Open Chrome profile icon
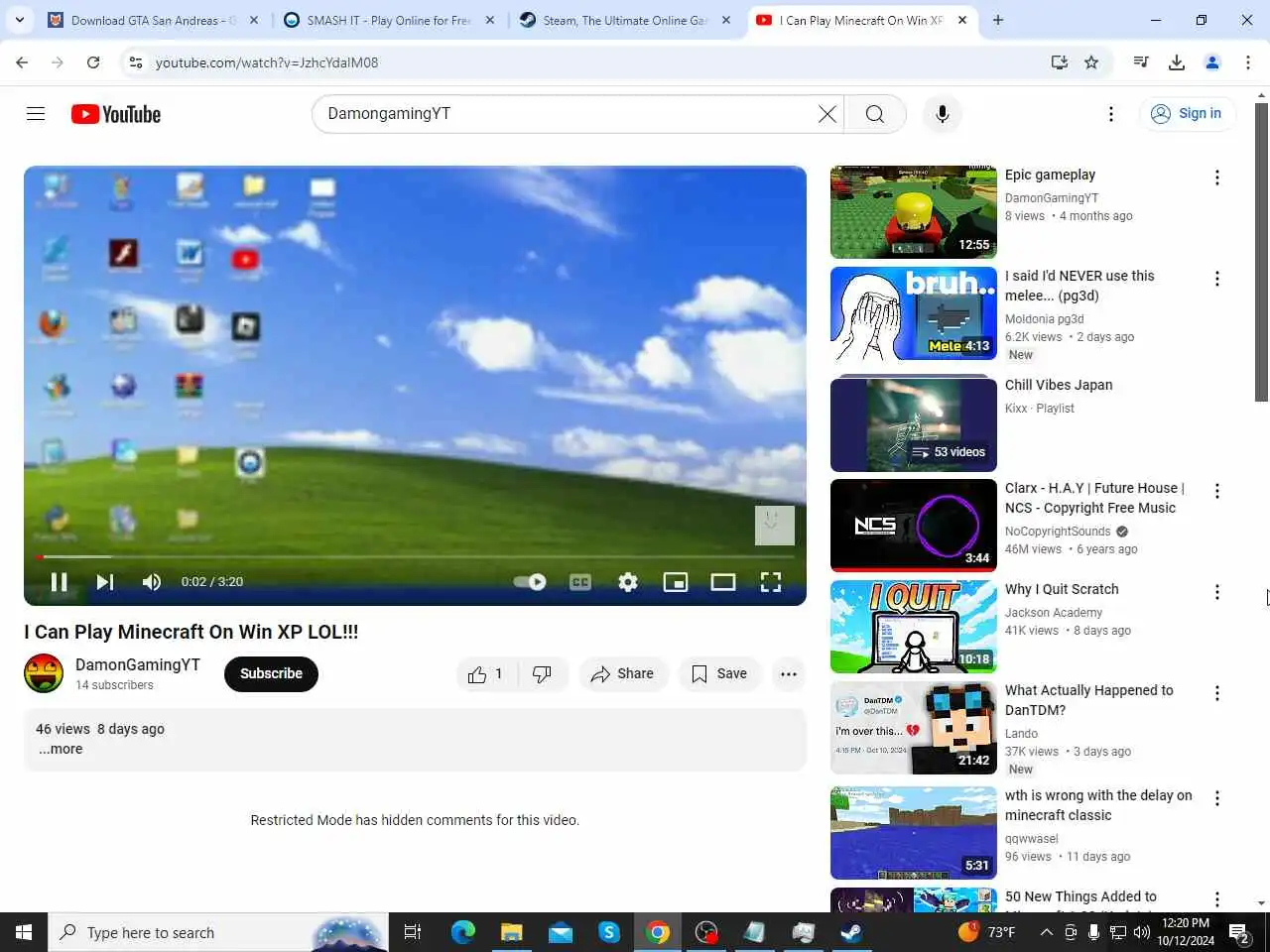Image resolution: width=1270 pixels, height=952 pixels. [x=1212, y=62]
